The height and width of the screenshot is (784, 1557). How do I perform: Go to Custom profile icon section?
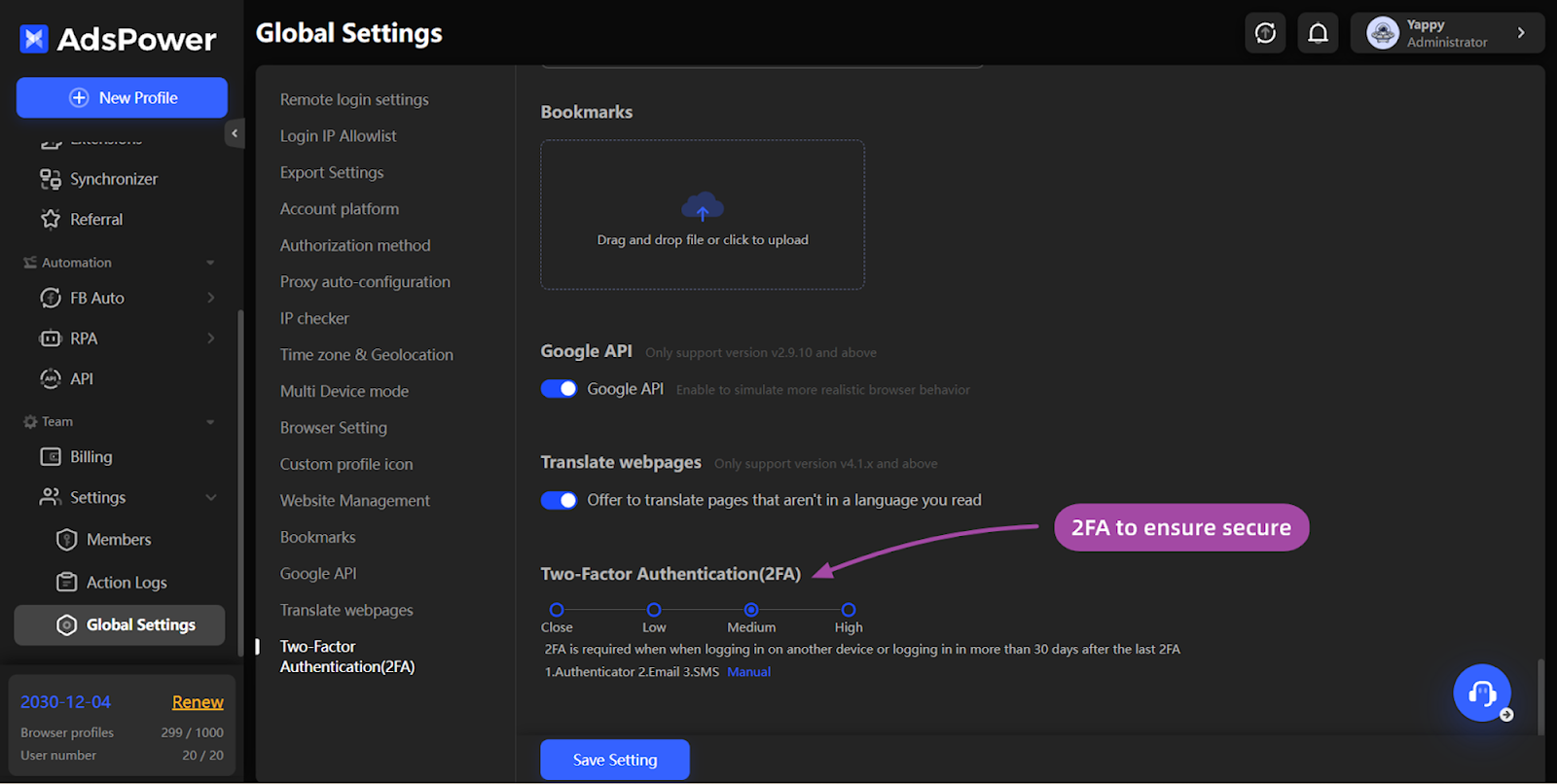pos(346,464)
